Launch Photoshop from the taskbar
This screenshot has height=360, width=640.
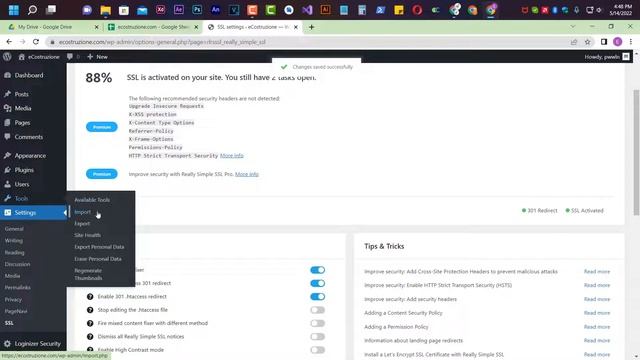[197, 9]
